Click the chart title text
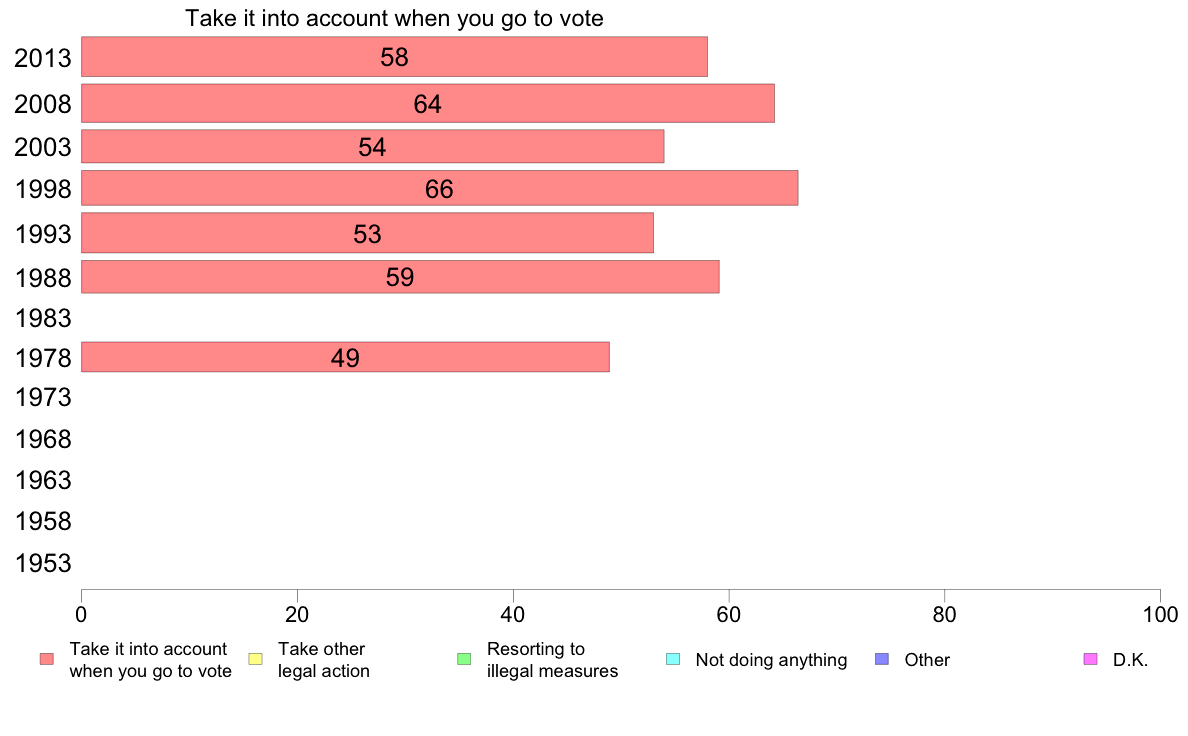This screenshot has width=1188, height=736. click(x=395, y=18)
